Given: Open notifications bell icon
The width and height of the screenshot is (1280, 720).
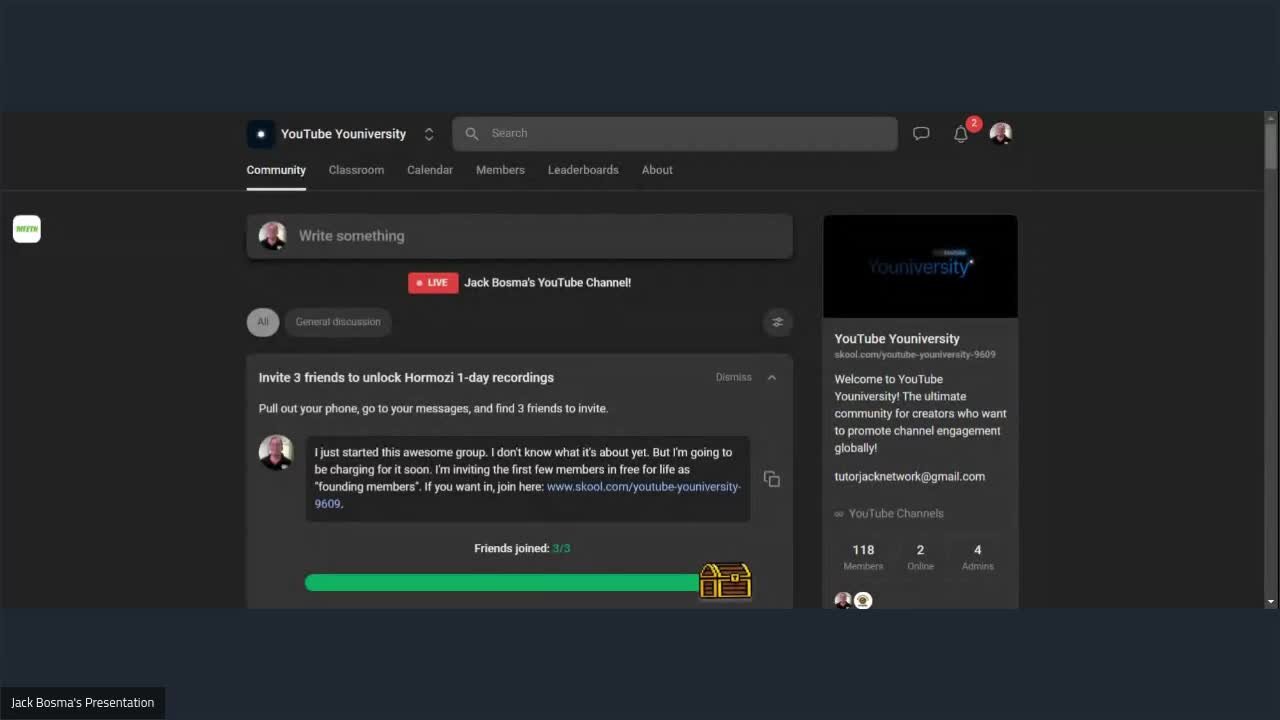Looking at the screenshot, I should [961, 134].
